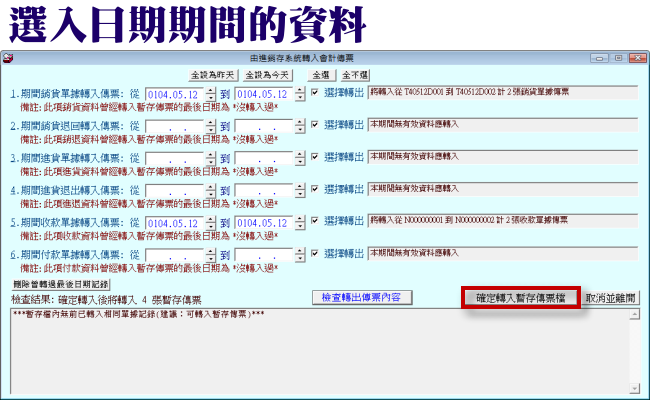Viewport: 650px width, 400px height.
Task: Click 取消並離開 to cancel and exit
Action: [x=610, y=297]
